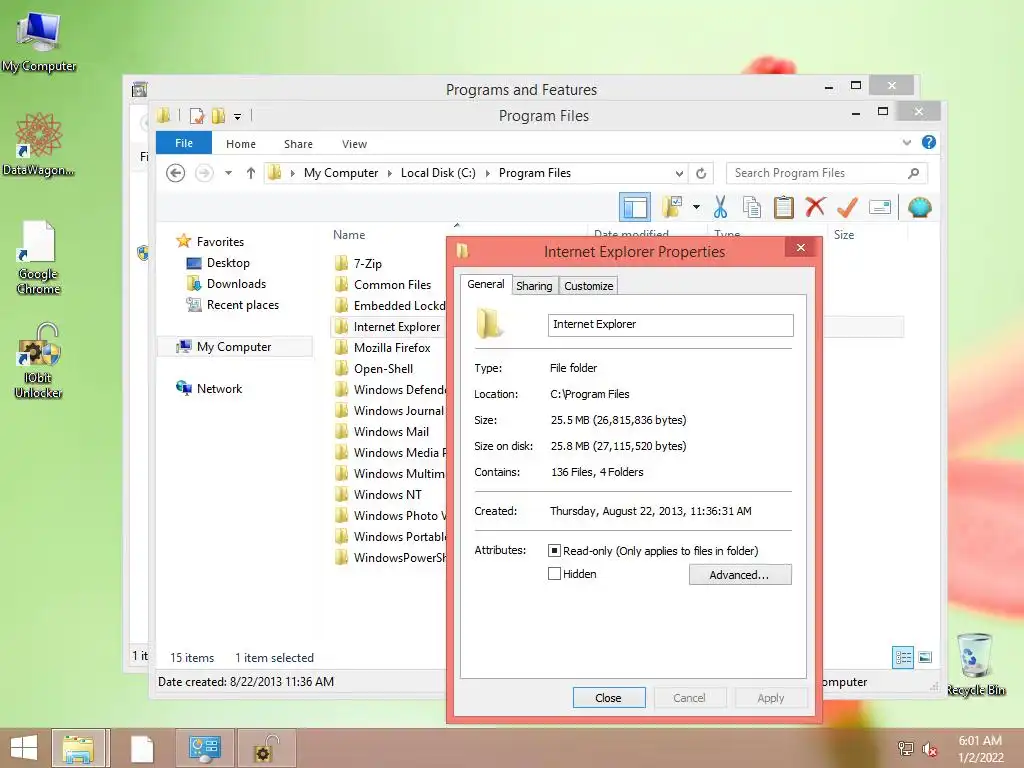Click search magnifier icon in Program Files
The height and width of the screenshot is (768, 1024).
pyautogui.click(x=913, y=173)
